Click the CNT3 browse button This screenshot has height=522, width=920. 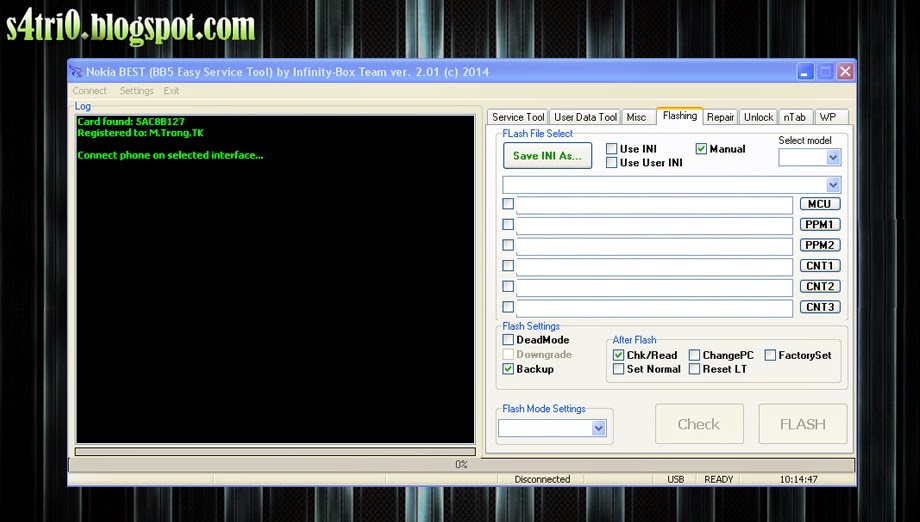click(820, 307)
